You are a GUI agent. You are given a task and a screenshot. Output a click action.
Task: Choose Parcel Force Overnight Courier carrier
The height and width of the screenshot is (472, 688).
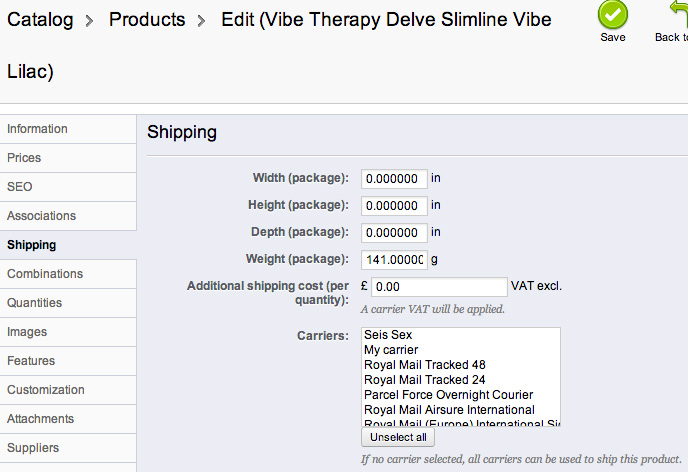(x=448, y=395)
